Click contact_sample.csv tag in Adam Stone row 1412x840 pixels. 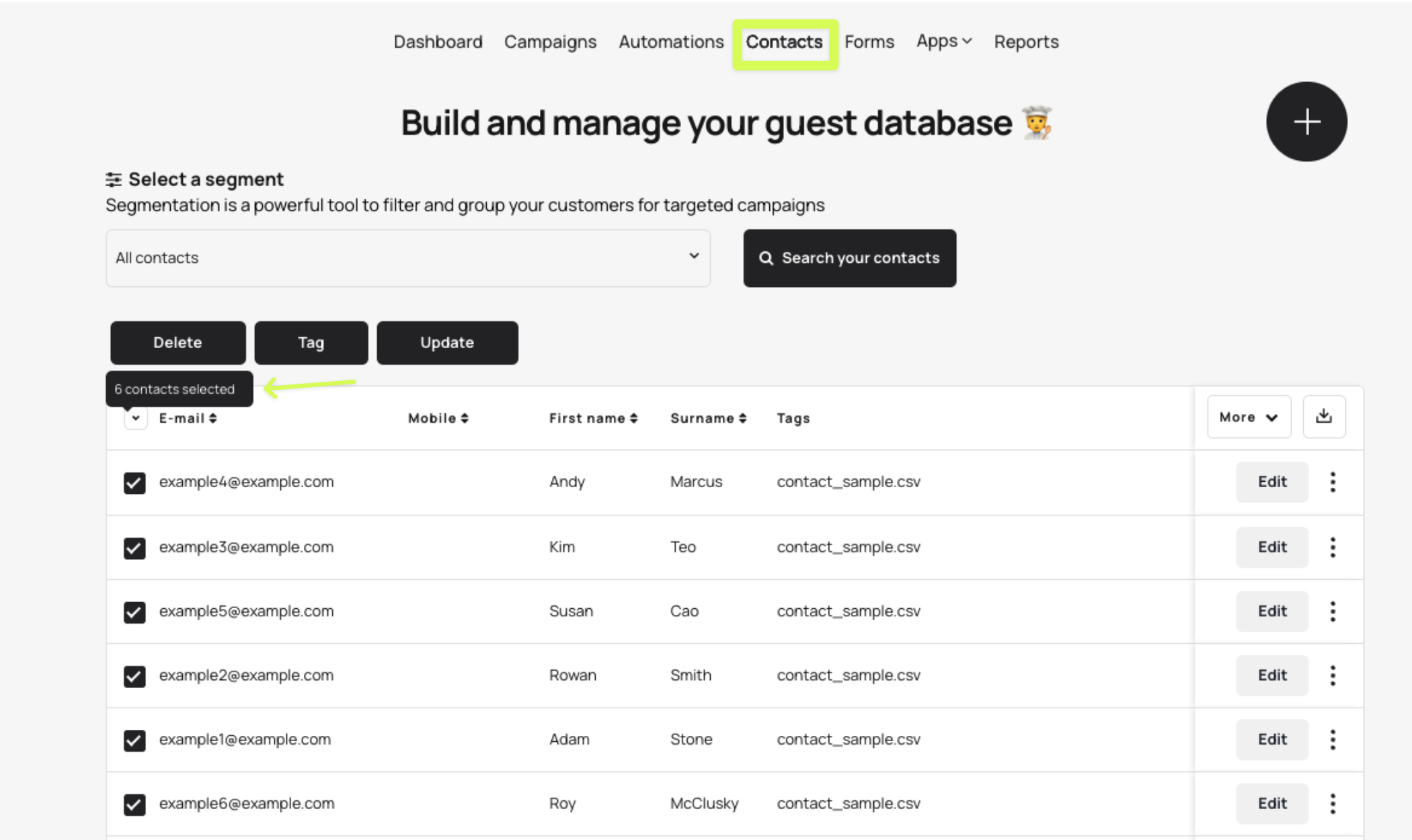[x=849, y=740]
